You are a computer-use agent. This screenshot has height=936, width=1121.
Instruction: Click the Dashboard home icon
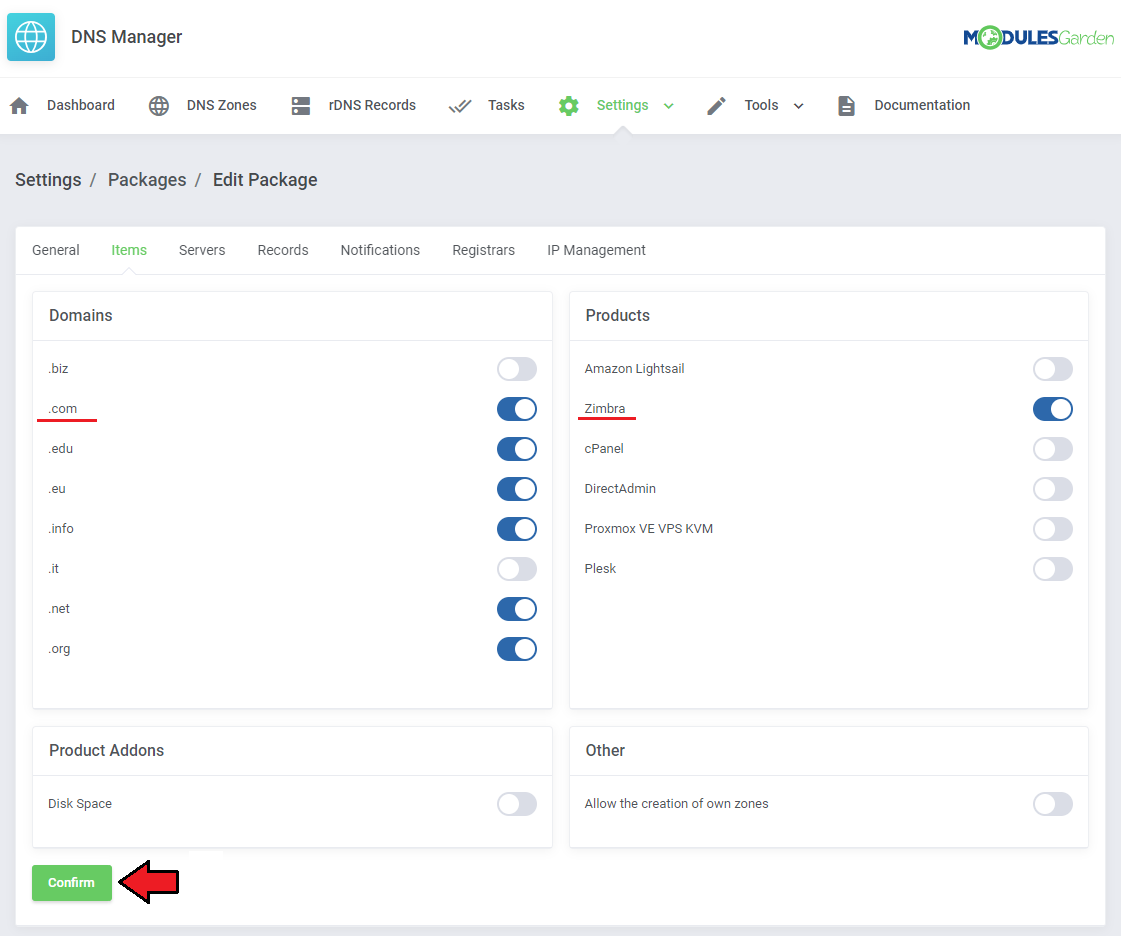(19, 106)
